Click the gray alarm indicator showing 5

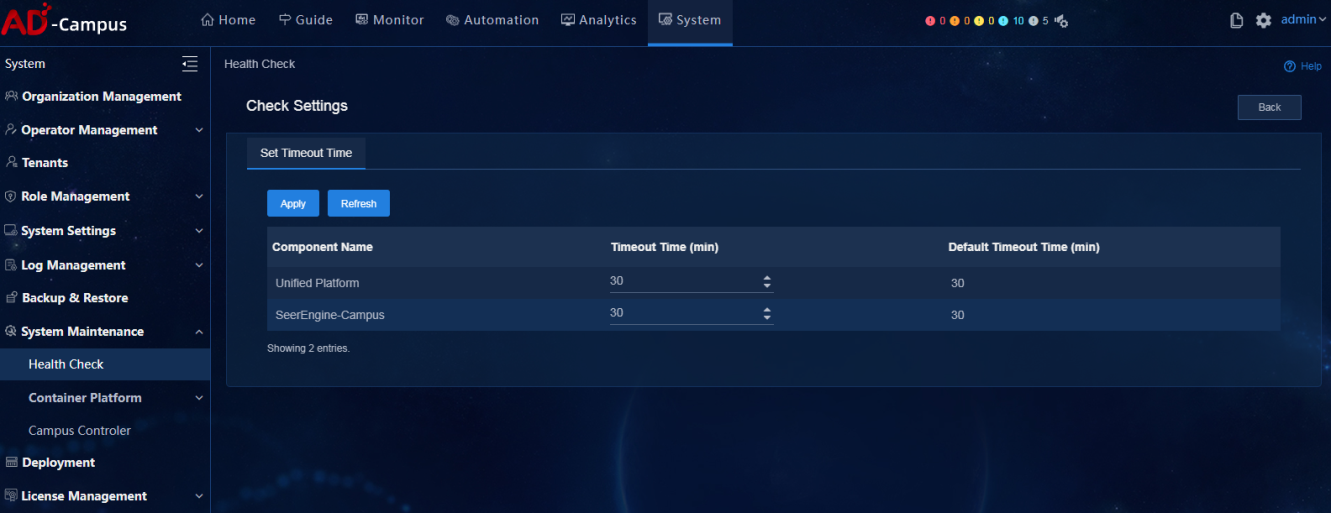point(1039,20)
